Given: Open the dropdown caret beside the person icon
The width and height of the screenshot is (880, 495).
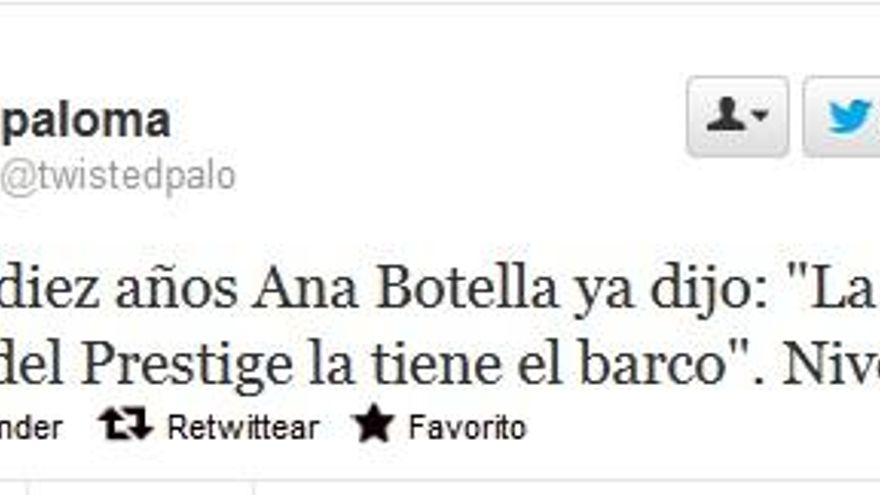Looking at the screenshot, I should [760, 115].
